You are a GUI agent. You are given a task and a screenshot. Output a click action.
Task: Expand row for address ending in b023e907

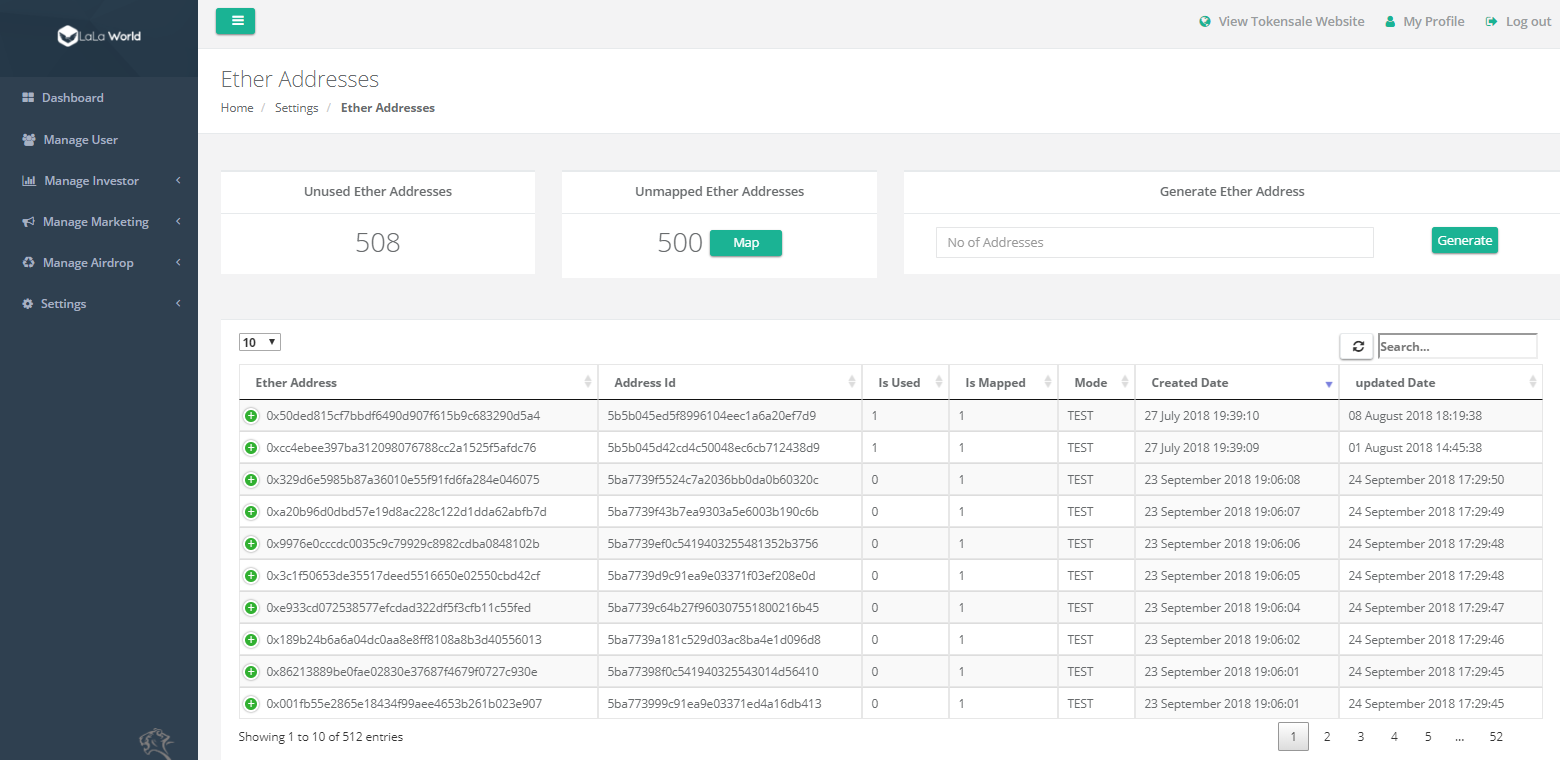(x=250, y=703)
